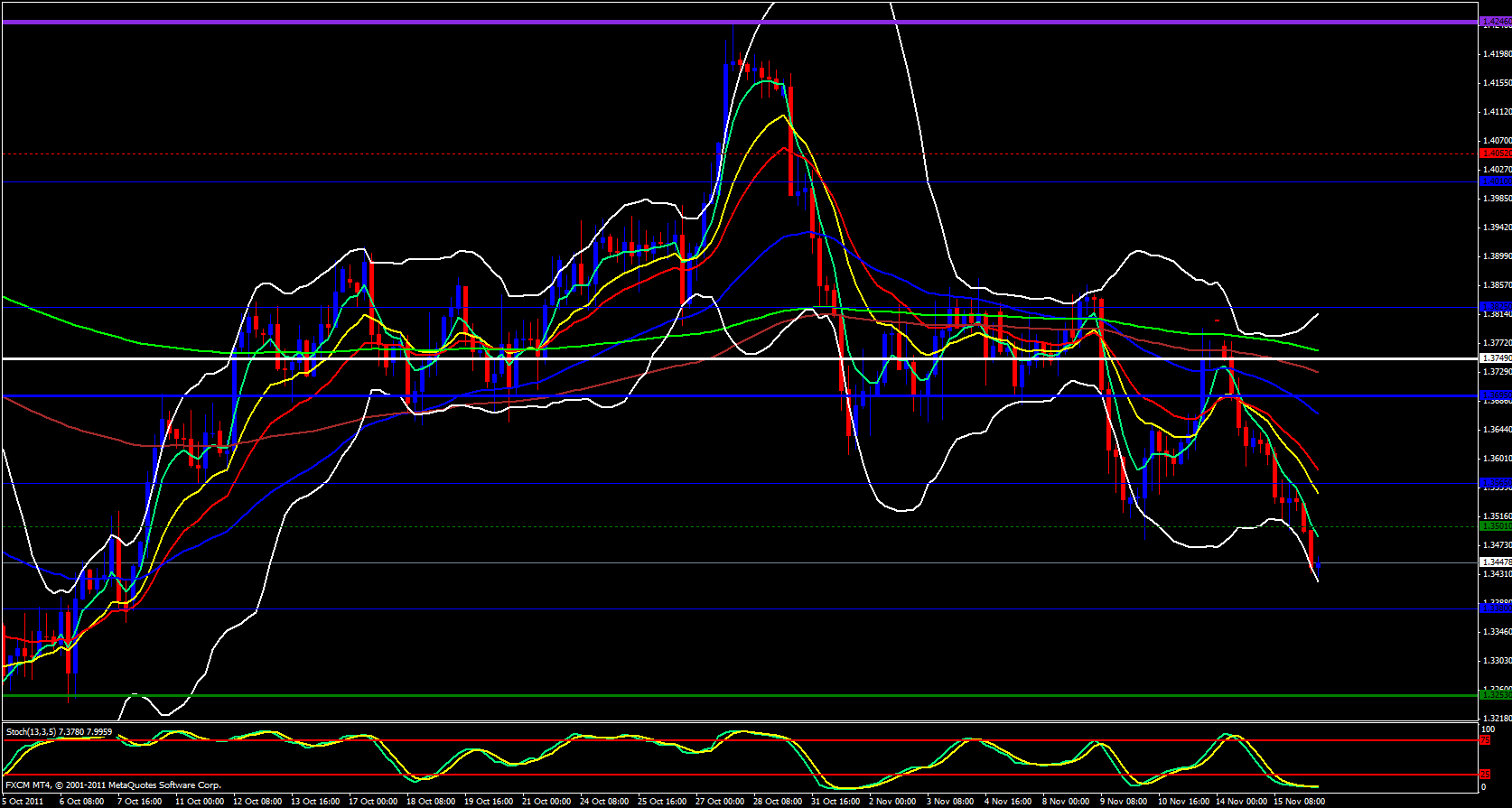1512x808 pixels.
Task: Select the blue 1.33800 price label
Action: click(x=1495, y=608)
